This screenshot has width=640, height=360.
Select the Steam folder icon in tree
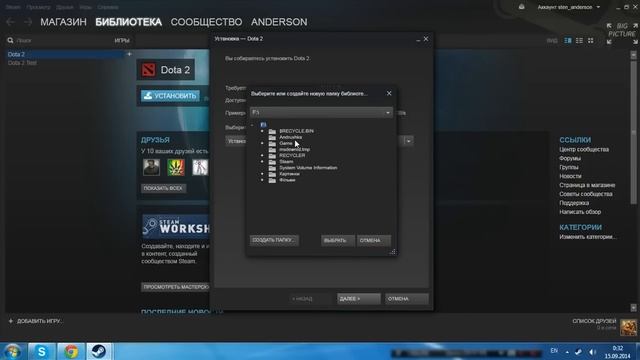272,162
